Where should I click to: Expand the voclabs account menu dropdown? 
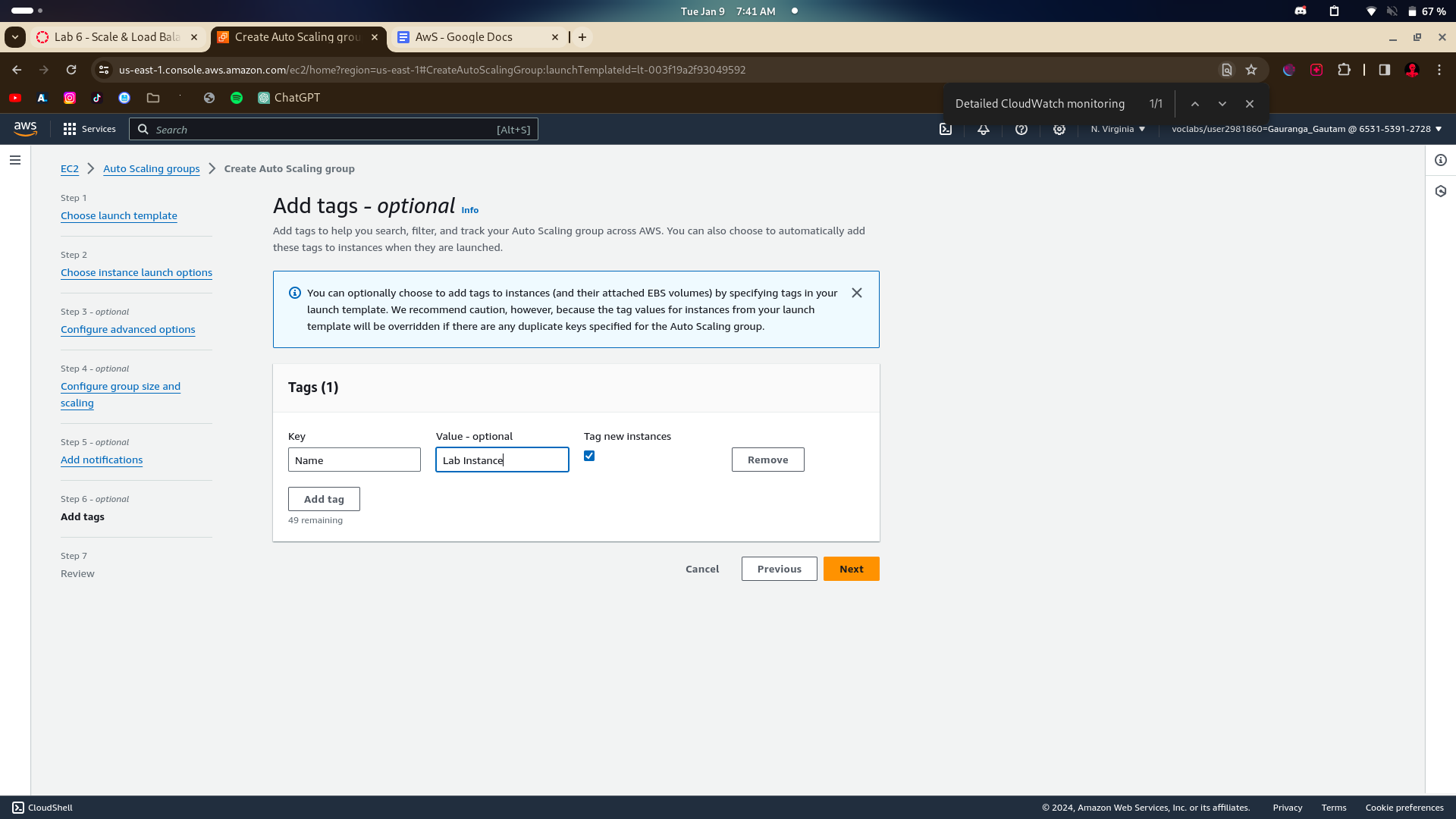point(1307,129)
